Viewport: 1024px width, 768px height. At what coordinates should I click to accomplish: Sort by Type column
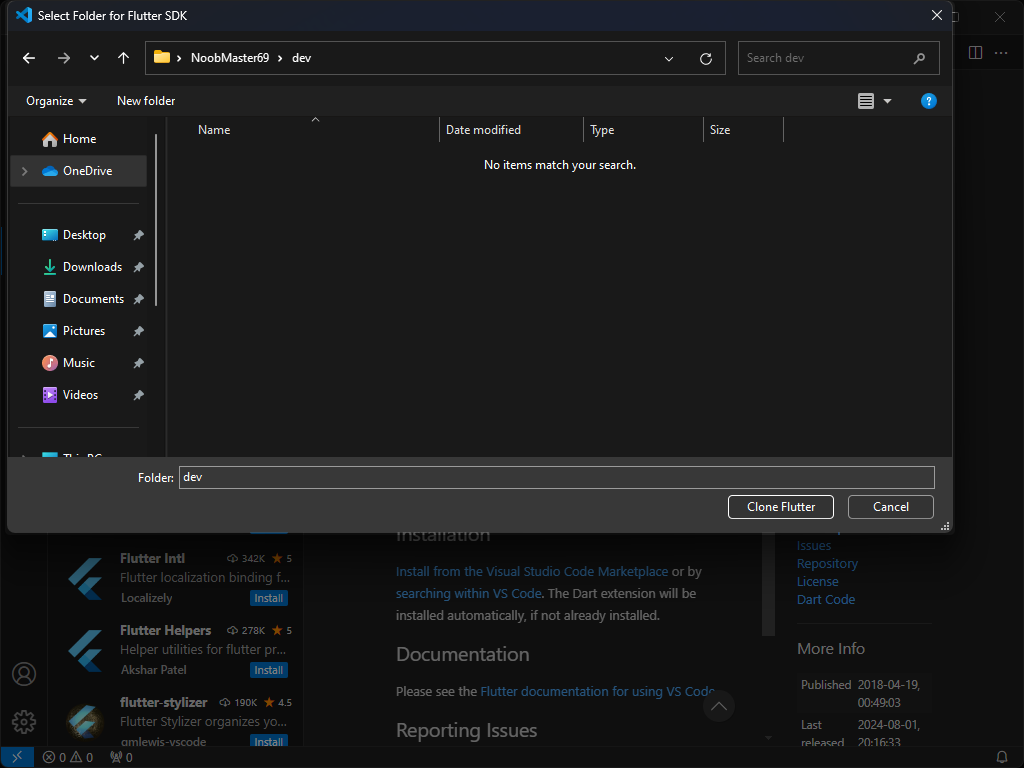click(x=601, y=130)
